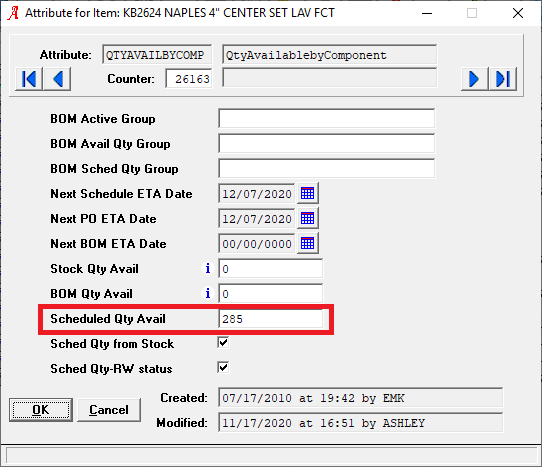542x467 pixels.
Task: Select the BOM Active Group field
Action: pos(327,119)
